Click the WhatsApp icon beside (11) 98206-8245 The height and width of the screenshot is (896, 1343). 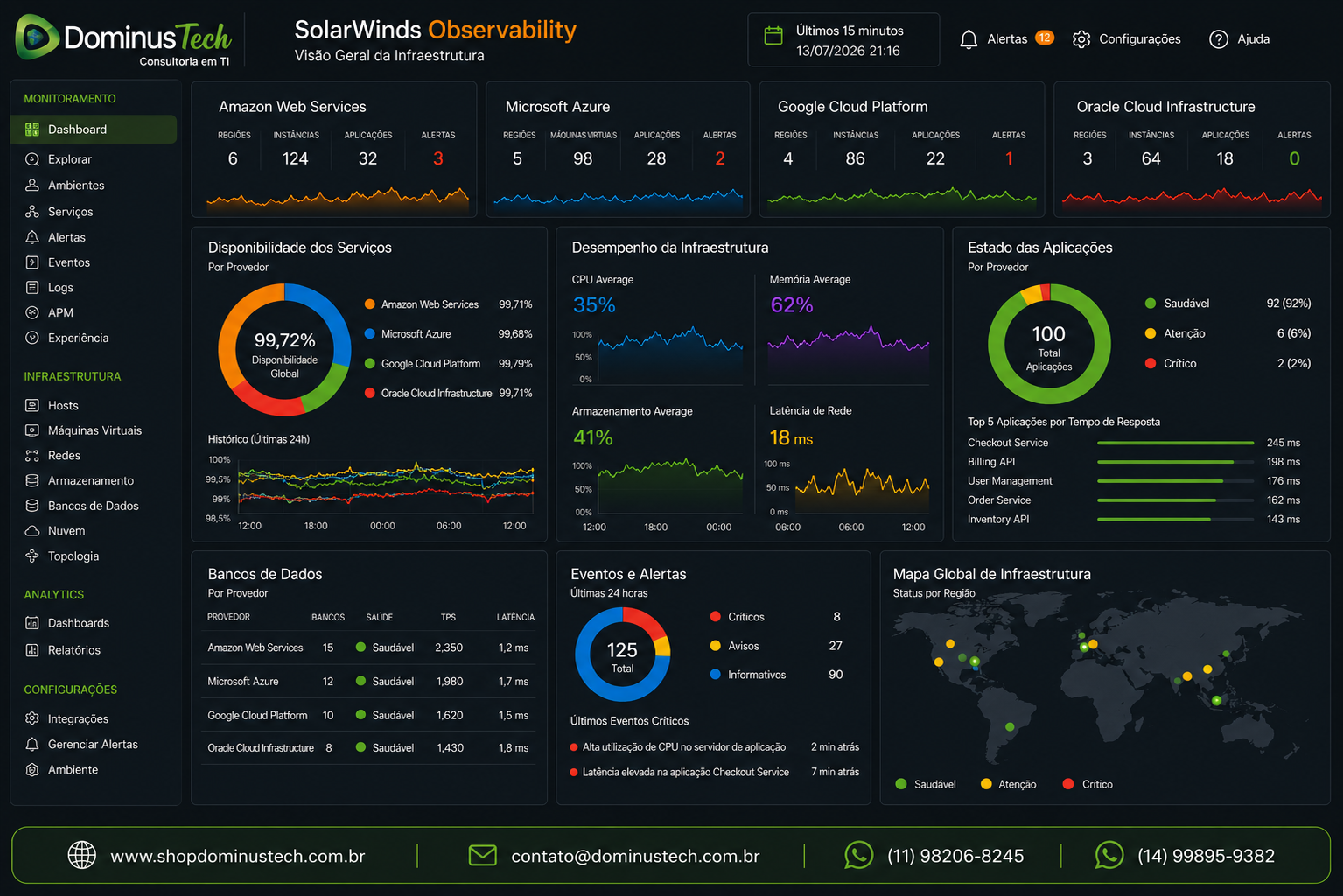click(859, 855)
